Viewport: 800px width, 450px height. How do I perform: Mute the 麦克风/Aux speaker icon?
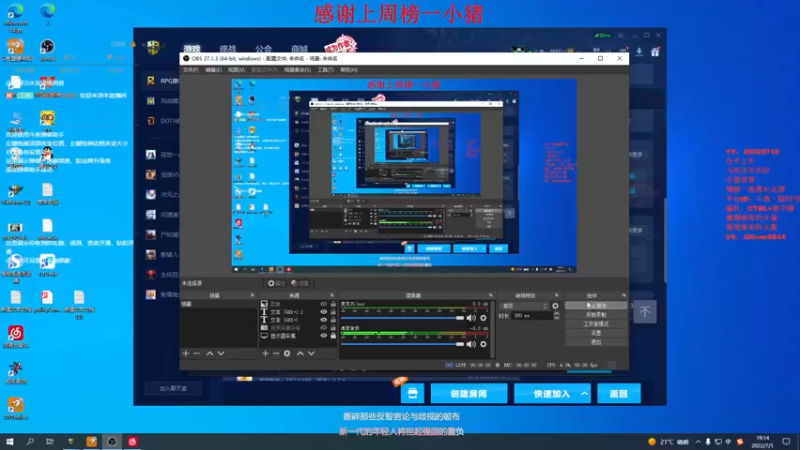[471, 318]
